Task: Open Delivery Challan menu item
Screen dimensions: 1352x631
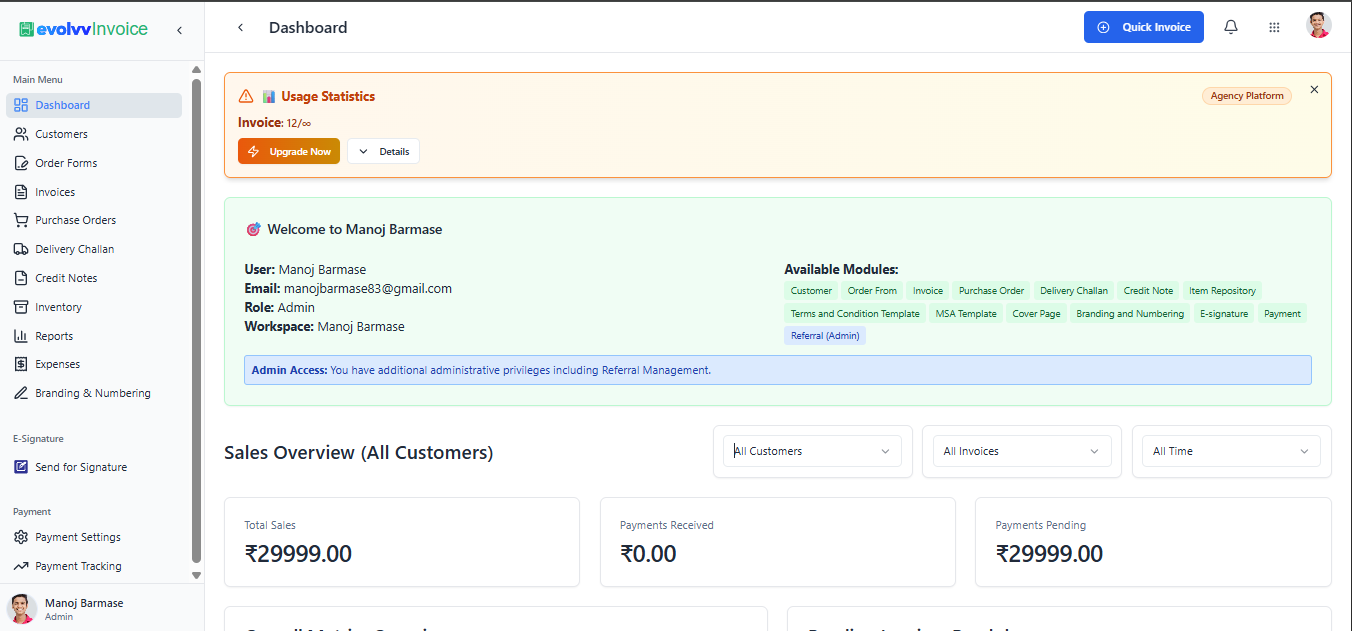Action: click(x=94, y=249)
